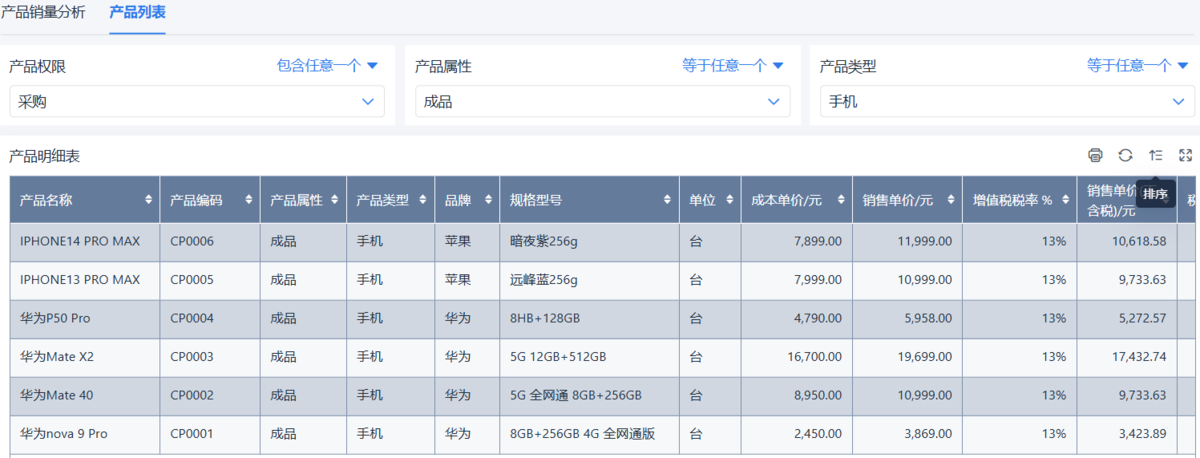Viewport: 1200px width, 458px height.
Task: Select 华为Mate 40 row name
Action: [x=57, y=395]
